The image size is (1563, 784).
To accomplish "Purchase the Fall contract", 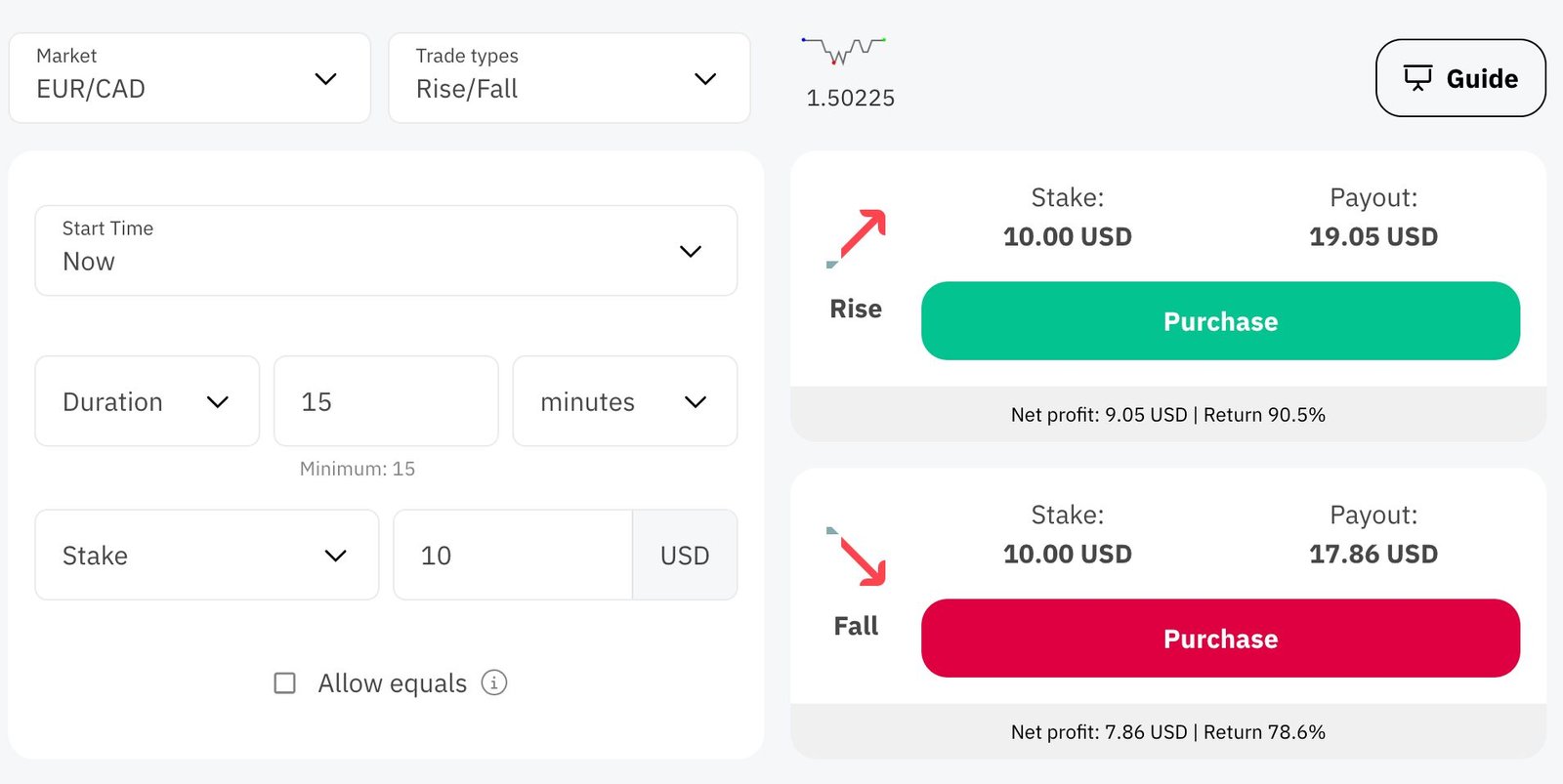I will coord(1220,639).
